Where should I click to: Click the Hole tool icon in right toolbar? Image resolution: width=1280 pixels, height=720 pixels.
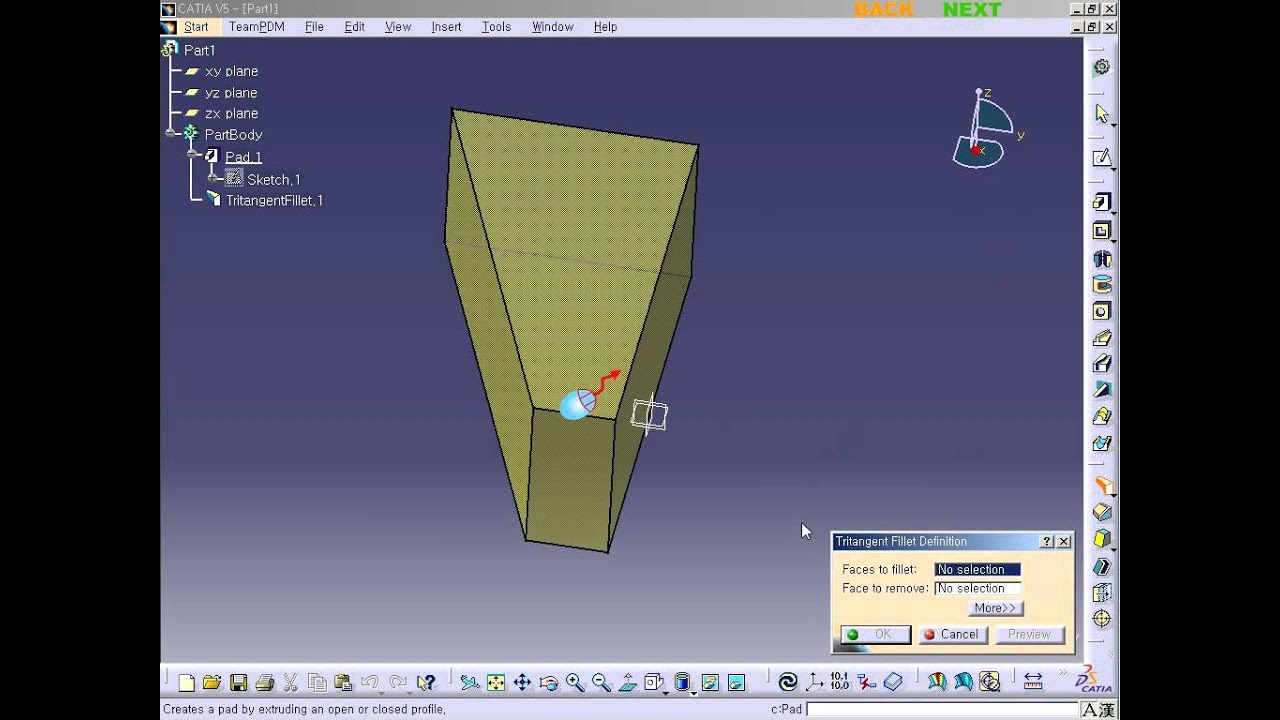click(1101, 311)
